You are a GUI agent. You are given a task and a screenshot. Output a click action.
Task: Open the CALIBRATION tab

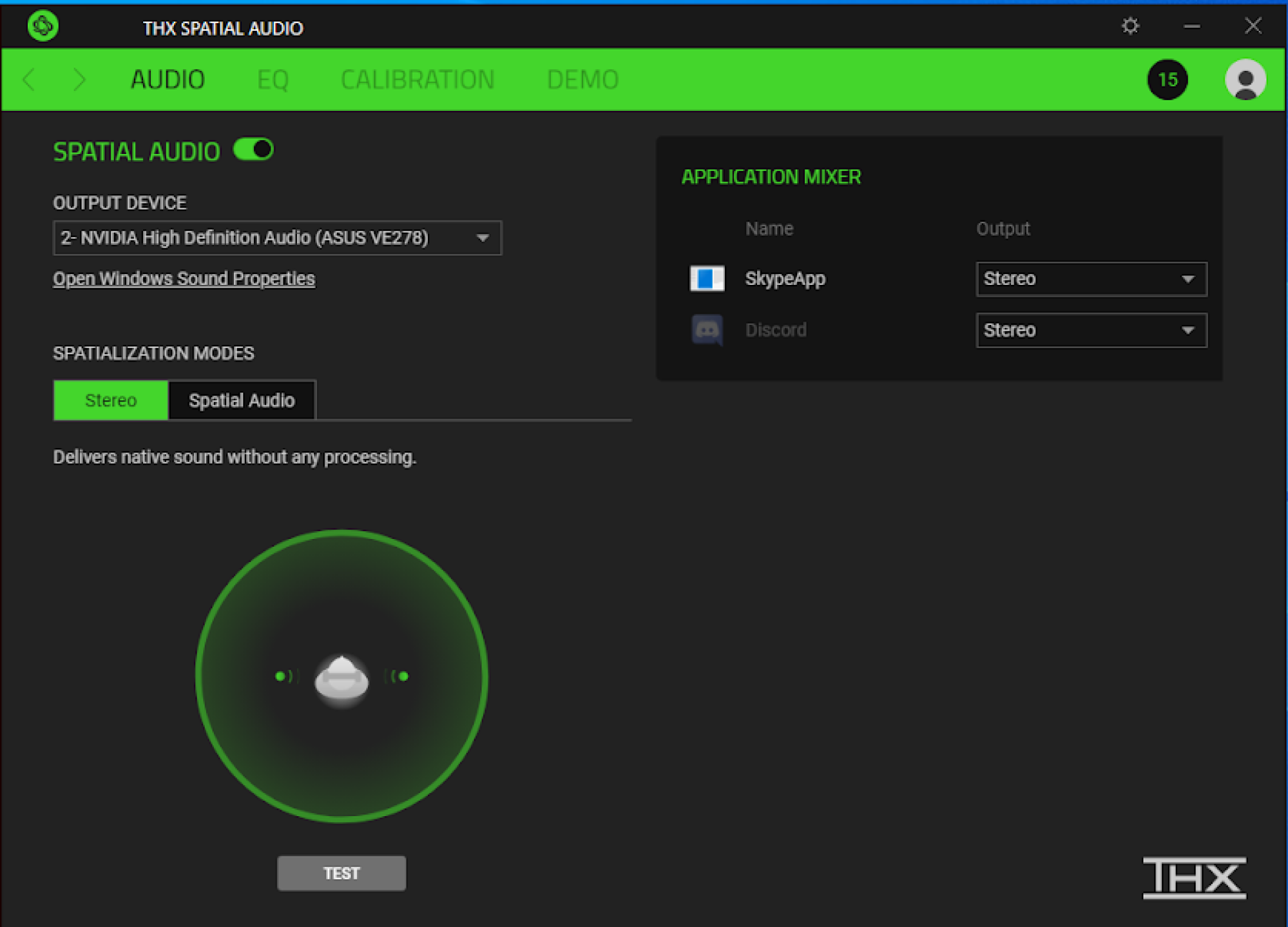(418, 79)
